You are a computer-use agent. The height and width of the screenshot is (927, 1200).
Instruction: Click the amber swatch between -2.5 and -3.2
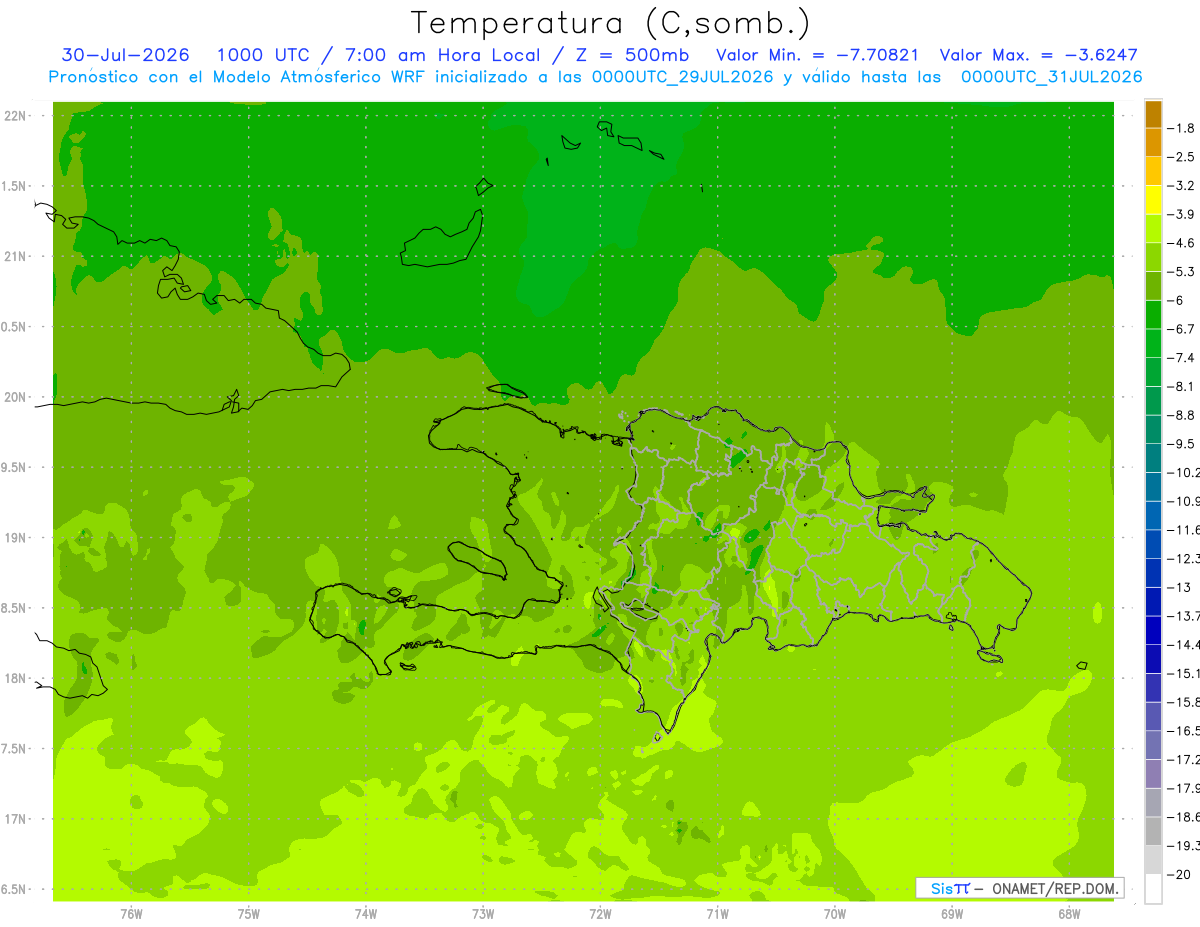coord(1153,171)
